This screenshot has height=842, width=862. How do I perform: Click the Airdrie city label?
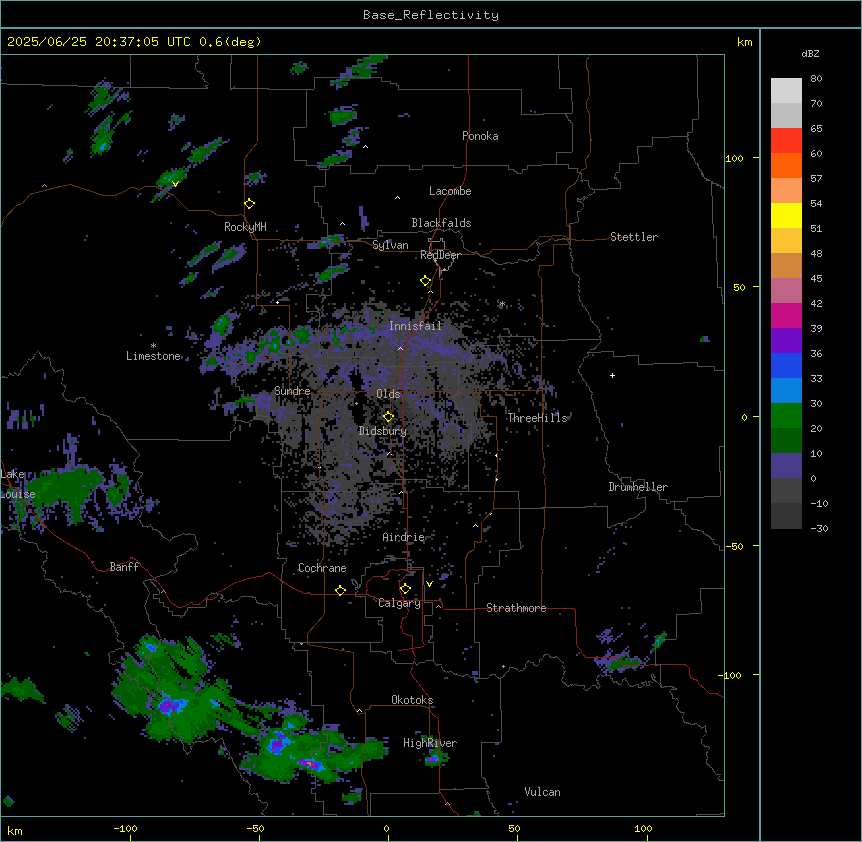pyautogui.click(x=404, y=537)
